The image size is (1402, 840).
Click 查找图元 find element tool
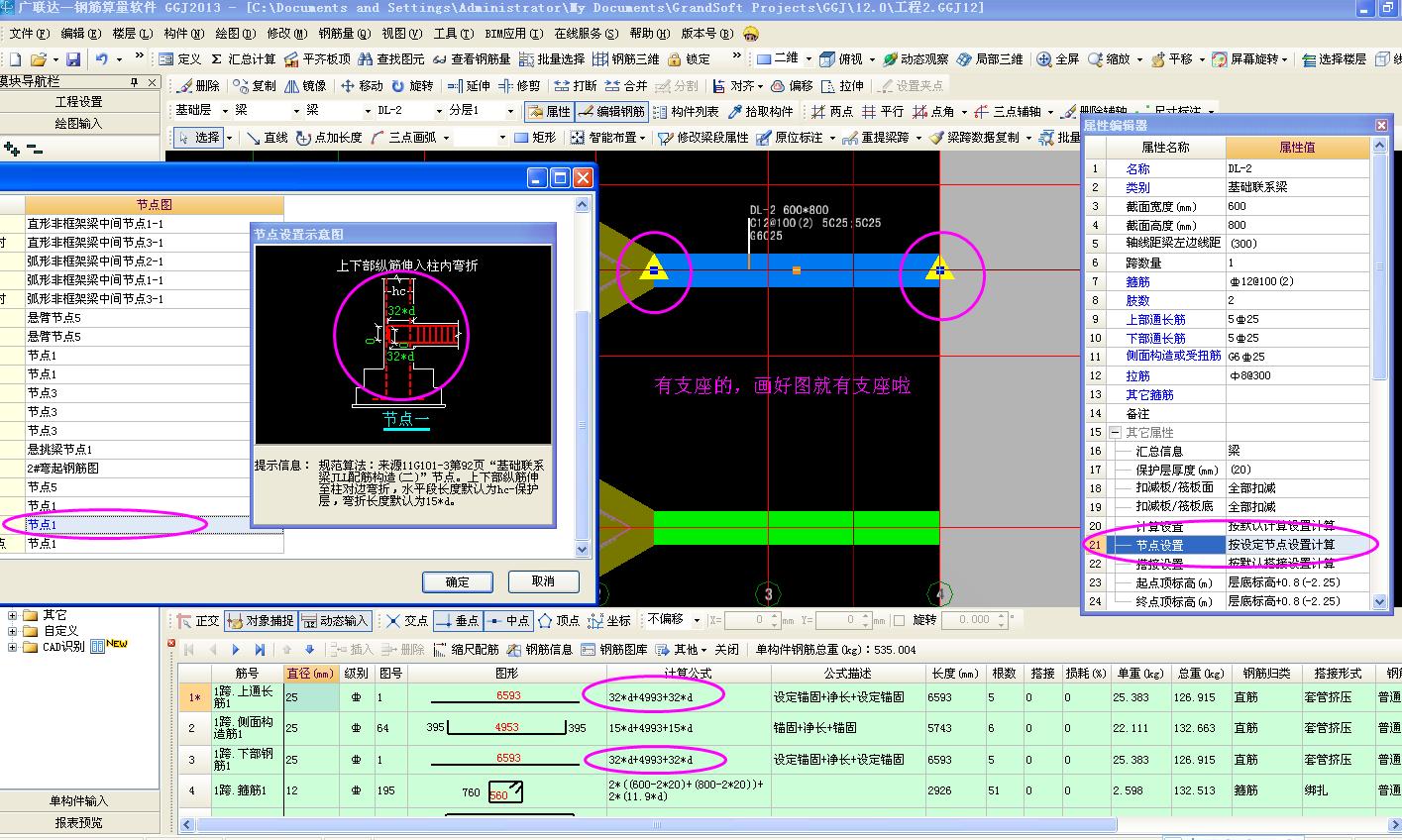tap(391, 59)
